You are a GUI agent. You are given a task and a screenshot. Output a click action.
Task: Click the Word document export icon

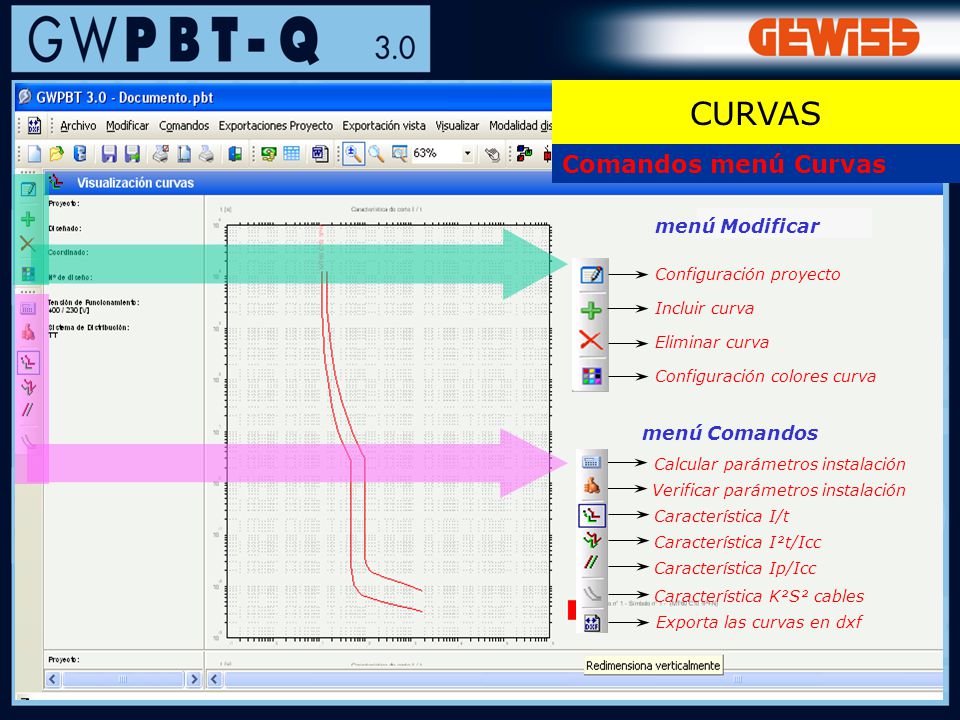coord(320,153)
